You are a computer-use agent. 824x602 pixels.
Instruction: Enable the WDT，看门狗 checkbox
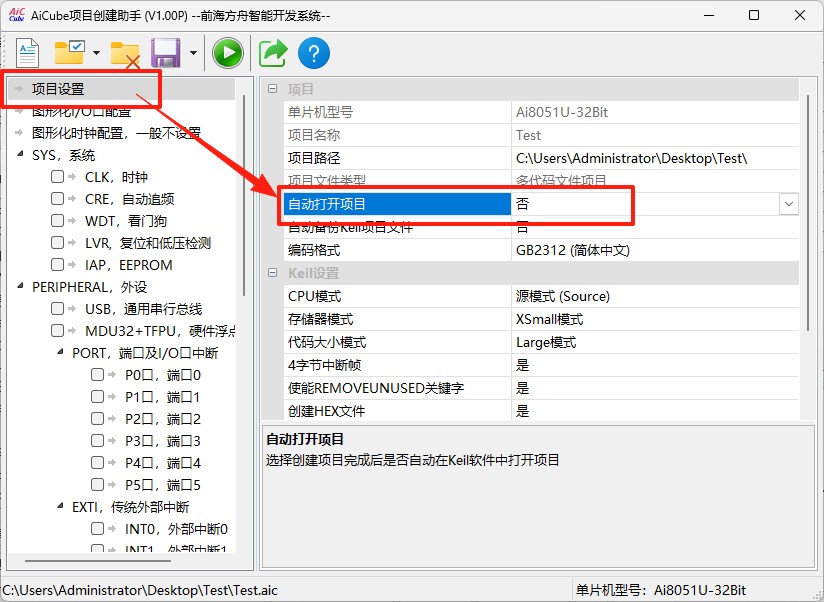click(x=57, y=221)
